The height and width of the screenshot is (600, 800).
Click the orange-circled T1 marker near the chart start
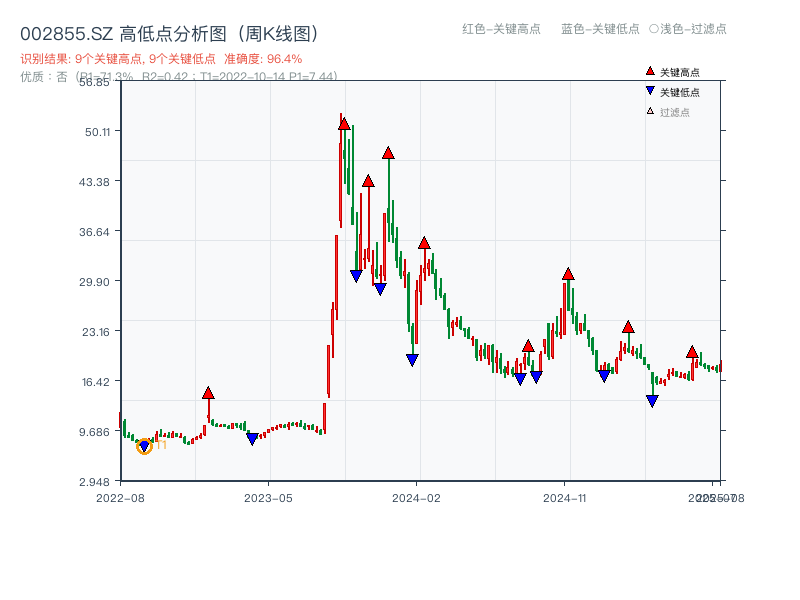[143, 447]
